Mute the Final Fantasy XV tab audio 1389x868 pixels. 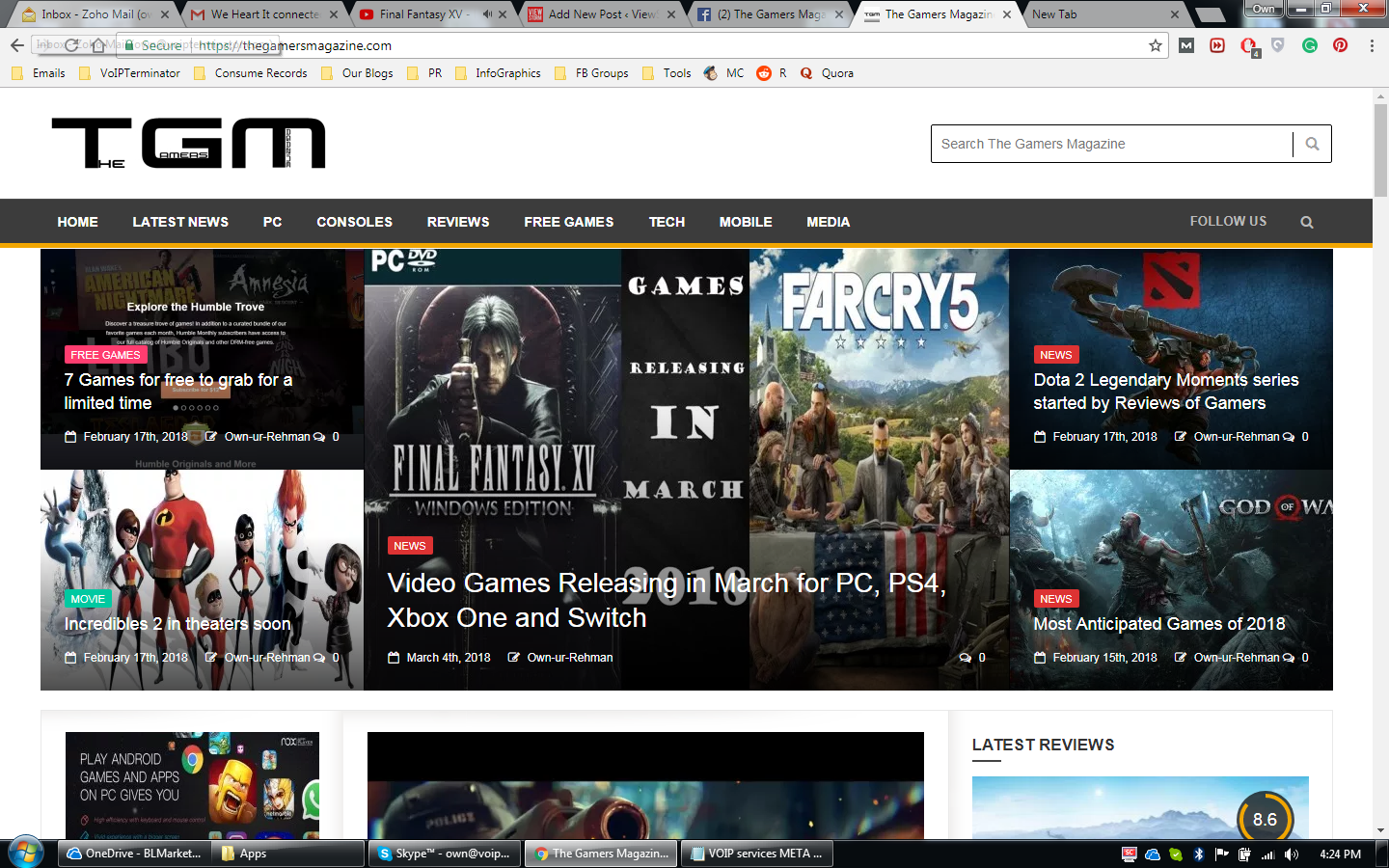pyautogui.click(x=487, y=14)
